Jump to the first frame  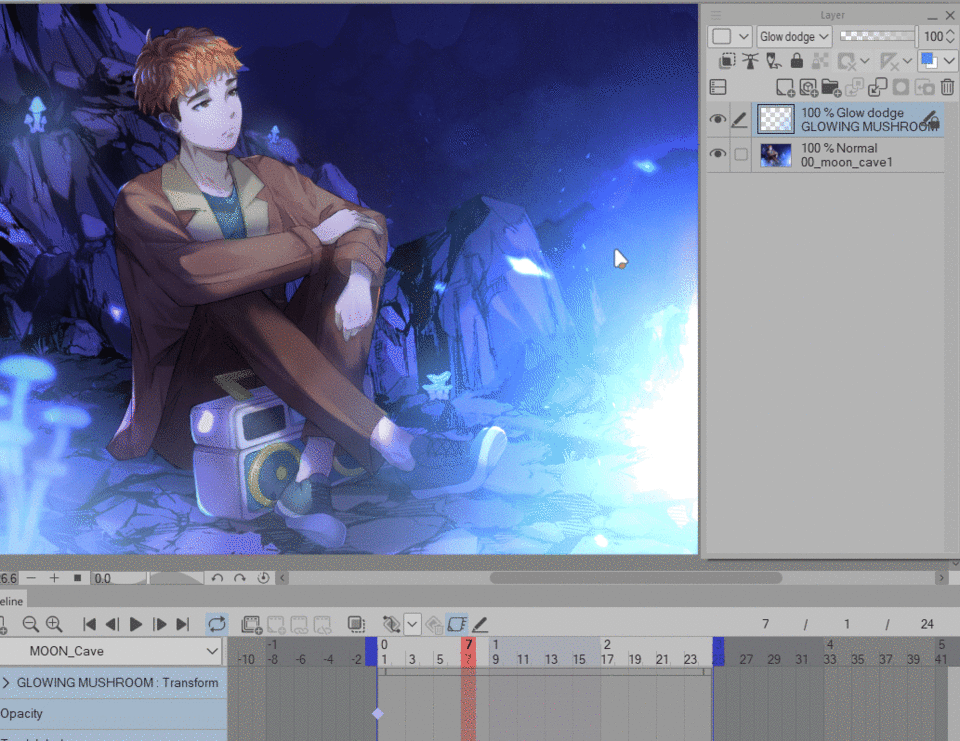click(x=89, y=624)
